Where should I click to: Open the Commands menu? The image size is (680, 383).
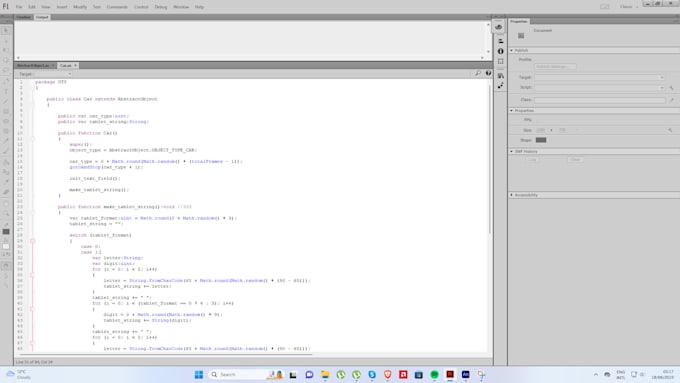[117, 7]
